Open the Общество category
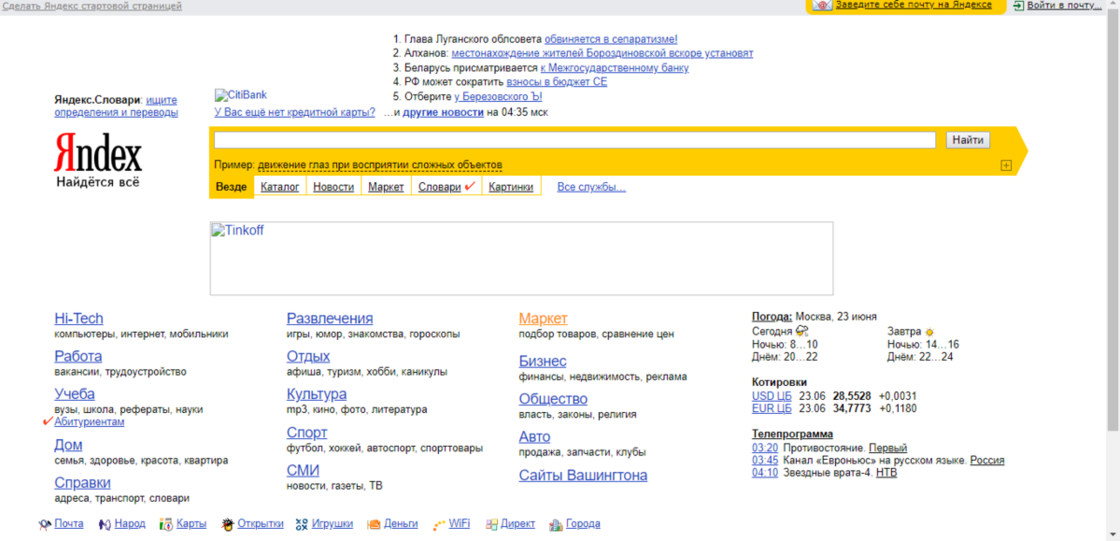Image resolution: width=1120 pixels, height=541 pixels. (x=554, y=399)
